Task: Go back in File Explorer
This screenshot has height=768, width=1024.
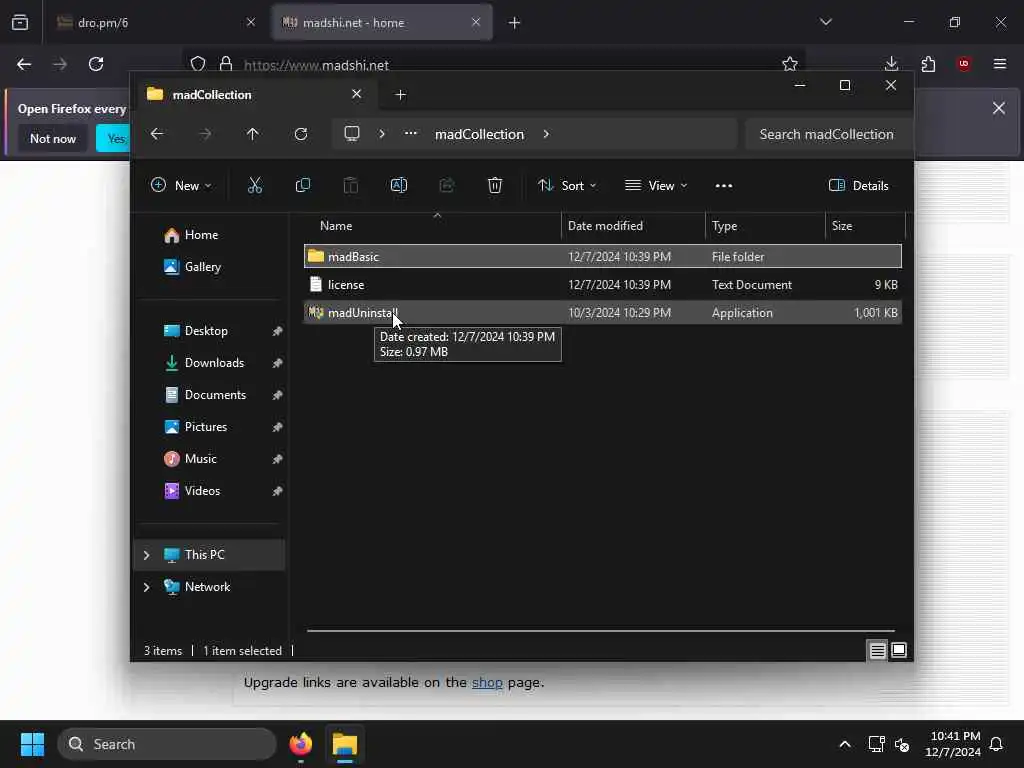Action: (x=157, y=134)
